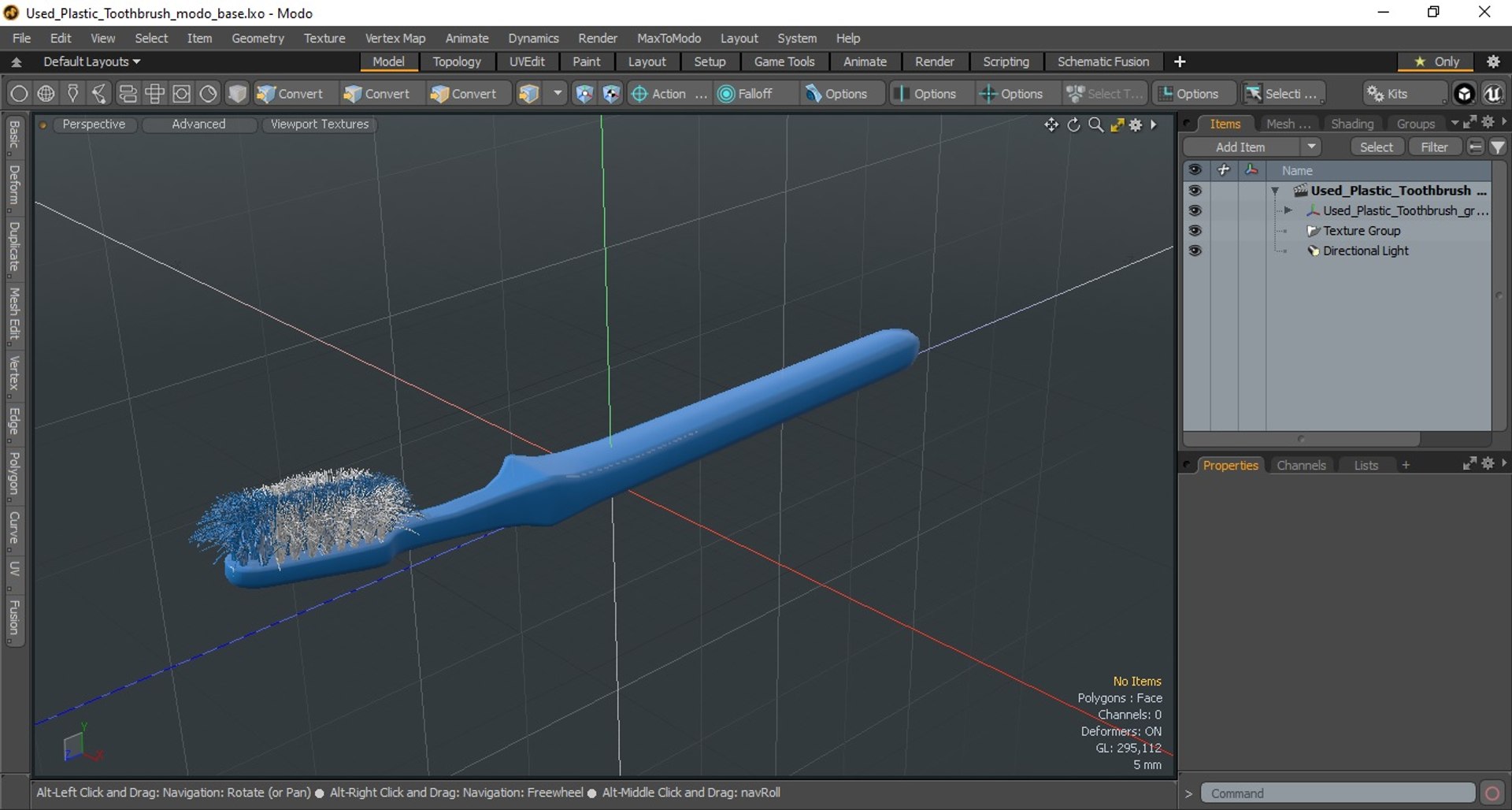Click the Command input field

[x=1337, y=793]
